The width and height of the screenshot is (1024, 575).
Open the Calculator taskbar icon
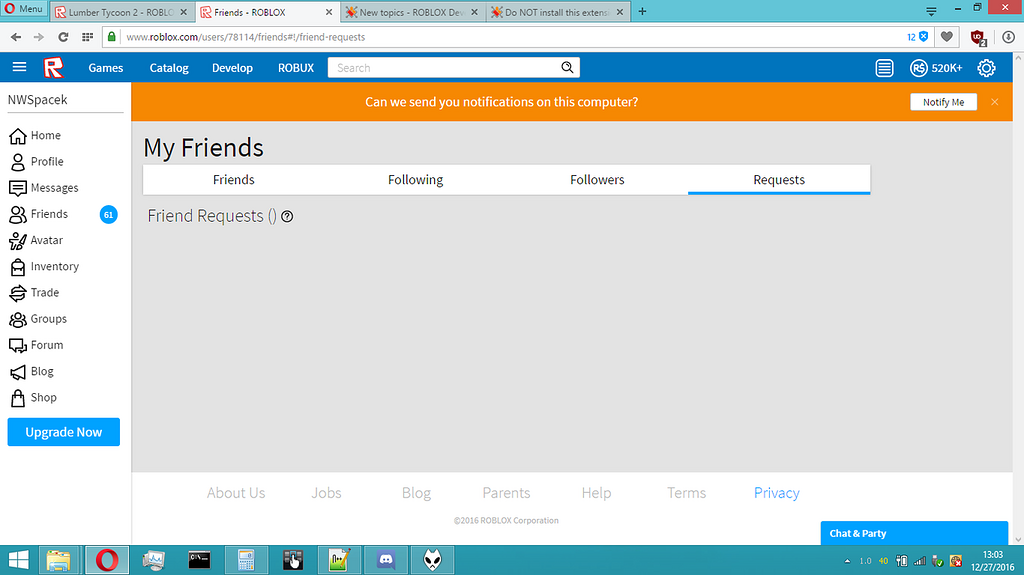(x=246, y=560)
